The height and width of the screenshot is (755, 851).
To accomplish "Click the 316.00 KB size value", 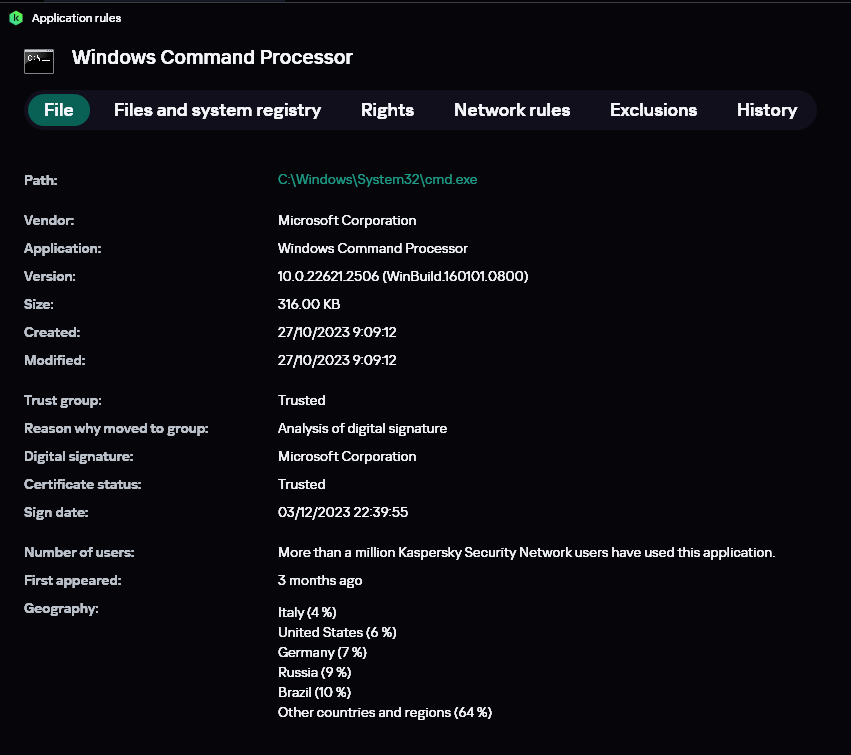I will tap(311, 304).
